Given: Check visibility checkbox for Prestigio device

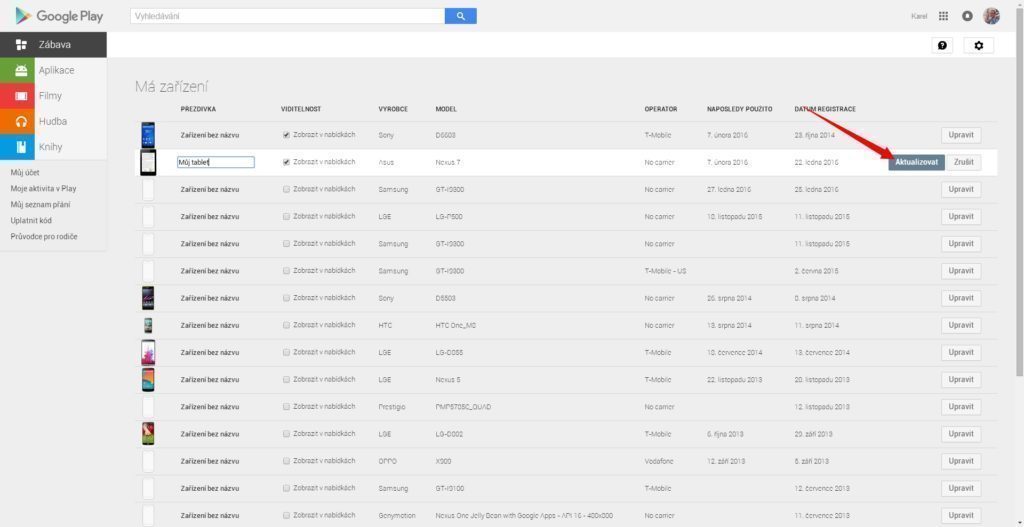Looking at the screenshot, I should 286,406.
